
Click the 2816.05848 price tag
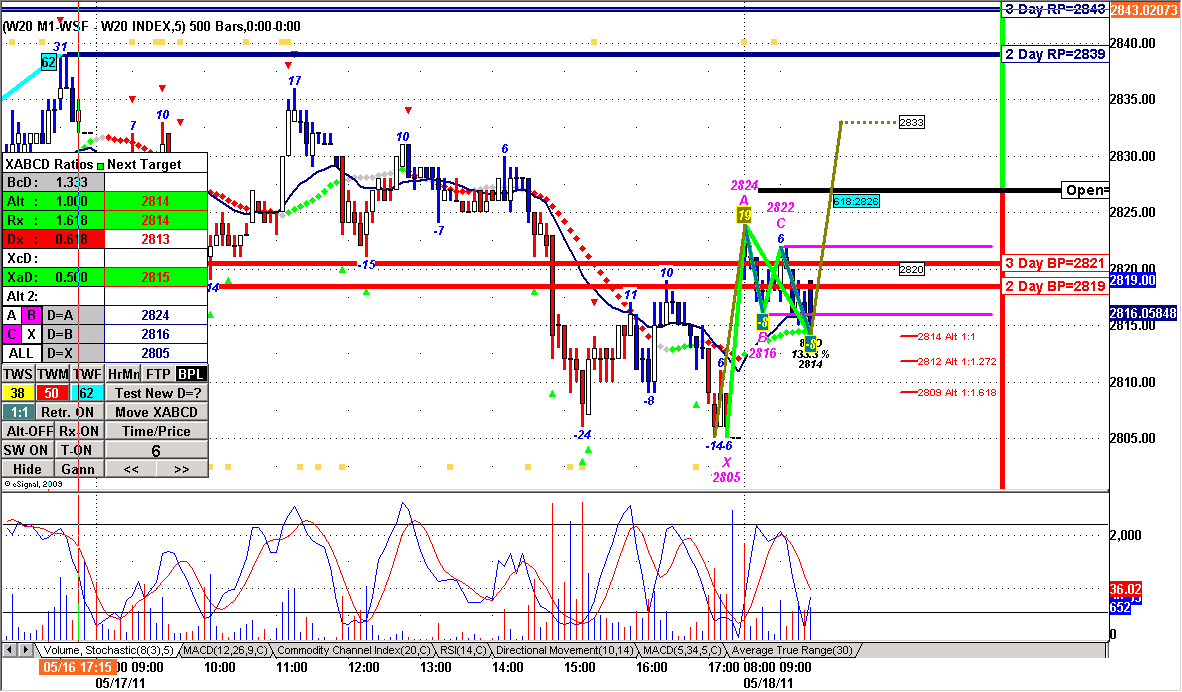(x=1142, y=313)
